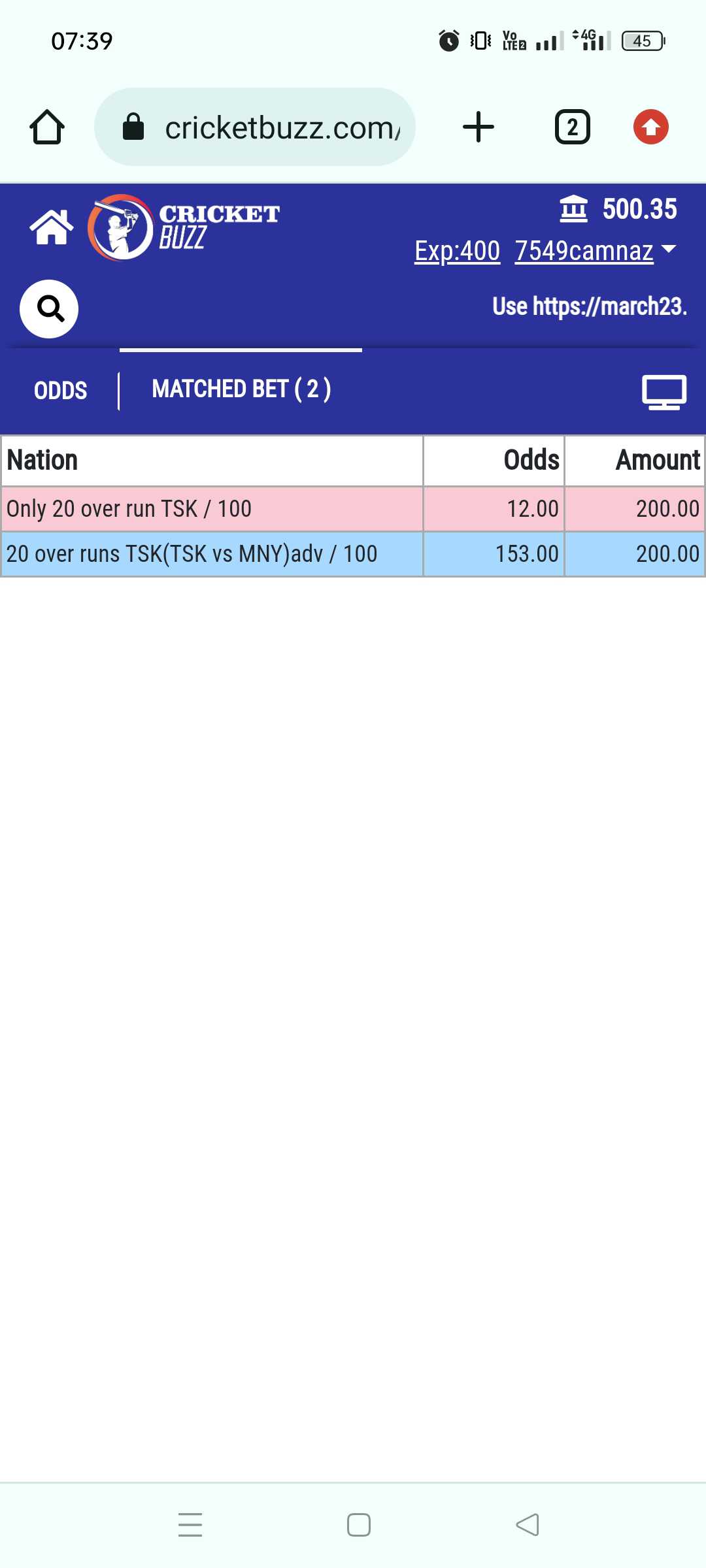Open the search magnifier button

tap(49, 309)
